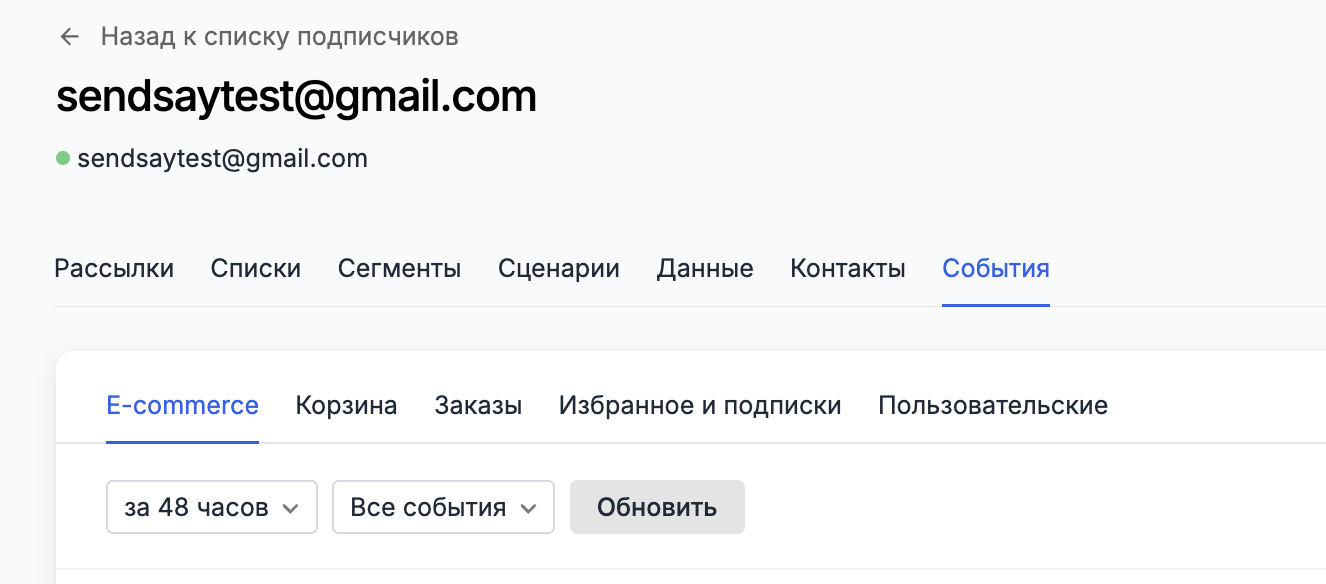Open the Рассылки tab
This screenshot has height=584, width=1326.
[114, 268]
